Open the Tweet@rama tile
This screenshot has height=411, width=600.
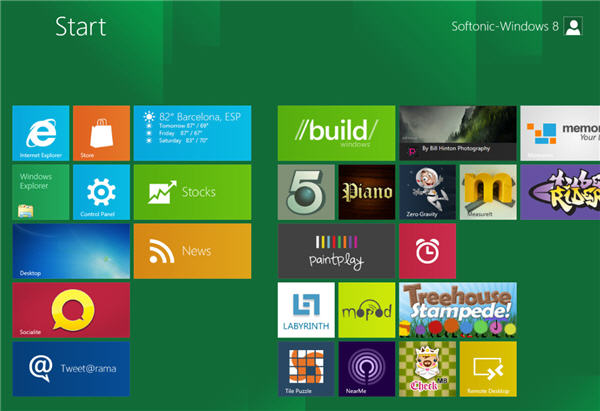click(x=71, y=369)
